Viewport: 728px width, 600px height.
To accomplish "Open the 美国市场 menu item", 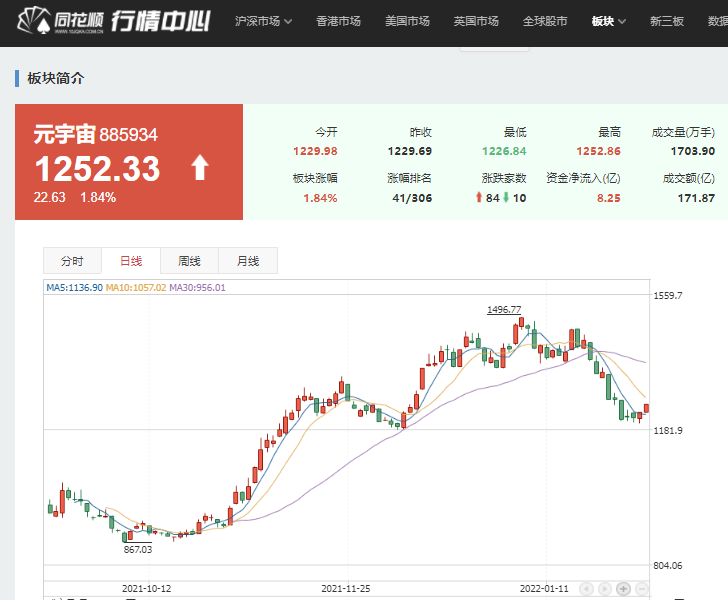I will pyautogui.click(x=407, y=21).
